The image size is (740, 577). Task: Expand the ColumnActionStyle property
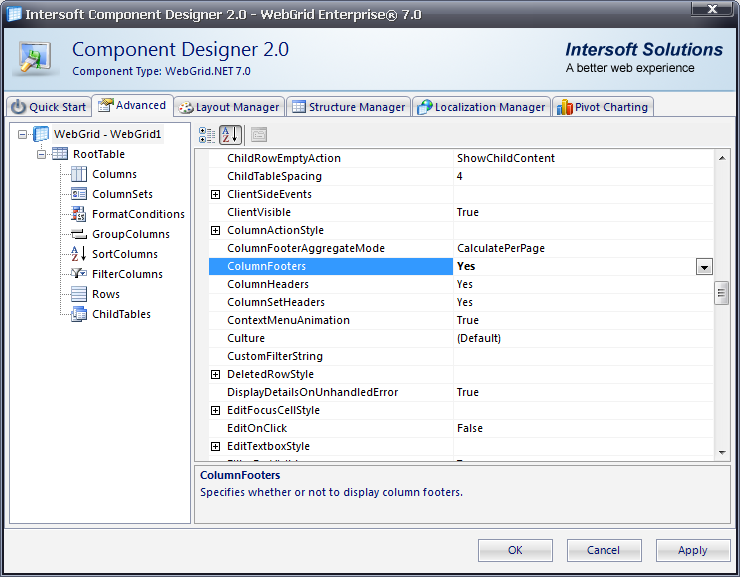coord(216,230)
